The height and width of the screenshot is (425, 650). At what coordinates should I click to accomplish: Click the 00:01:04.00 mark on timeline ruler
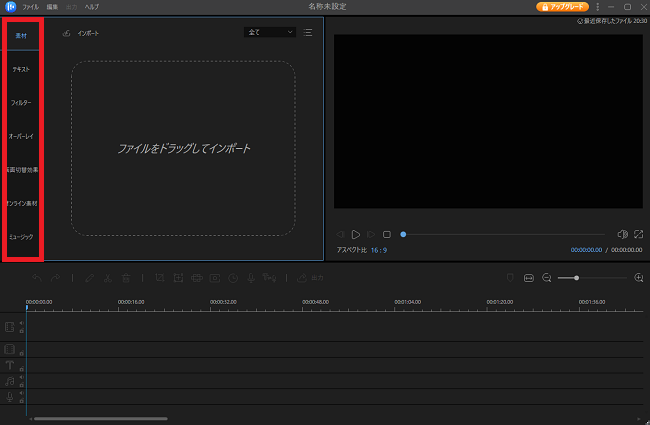click(x=407, y=302)
